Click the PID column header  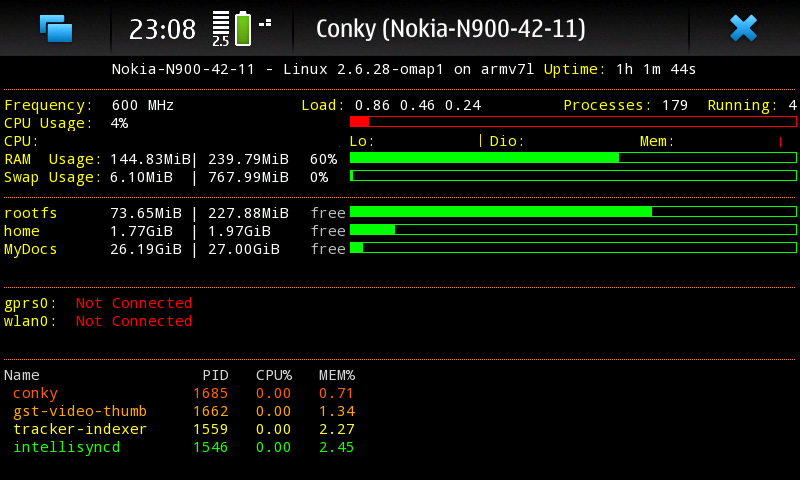(x=215, y=375)
